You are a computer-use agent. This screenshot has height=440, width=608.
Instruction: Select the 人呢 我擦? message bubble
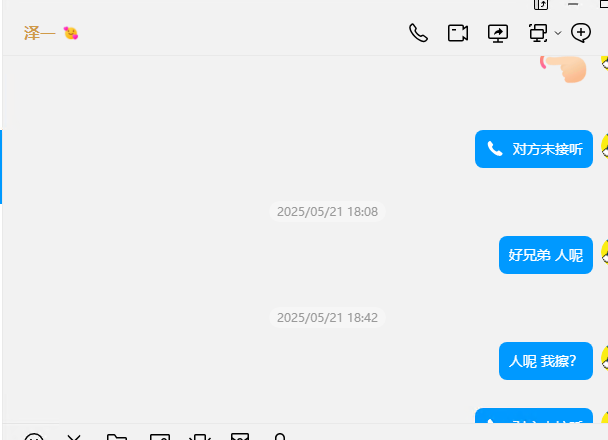tap(546, 361)
